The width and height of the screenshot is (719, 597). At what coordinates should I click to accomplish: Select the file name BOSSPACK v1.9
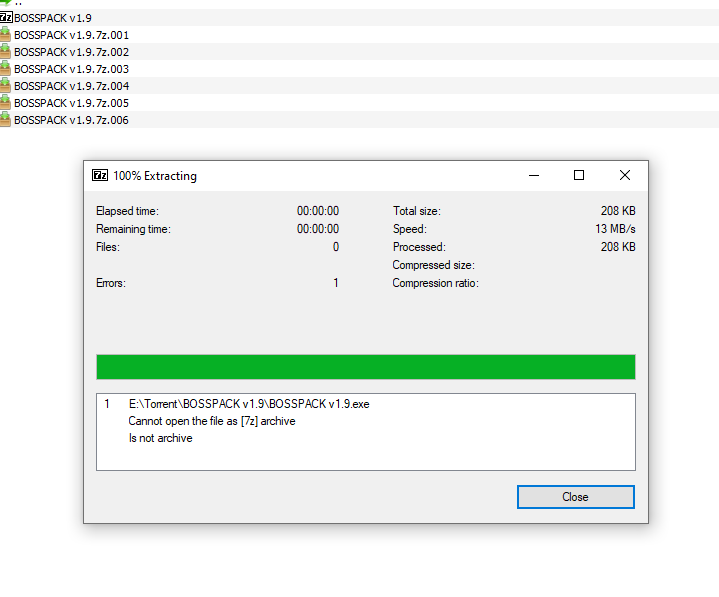tap(53, 18)
